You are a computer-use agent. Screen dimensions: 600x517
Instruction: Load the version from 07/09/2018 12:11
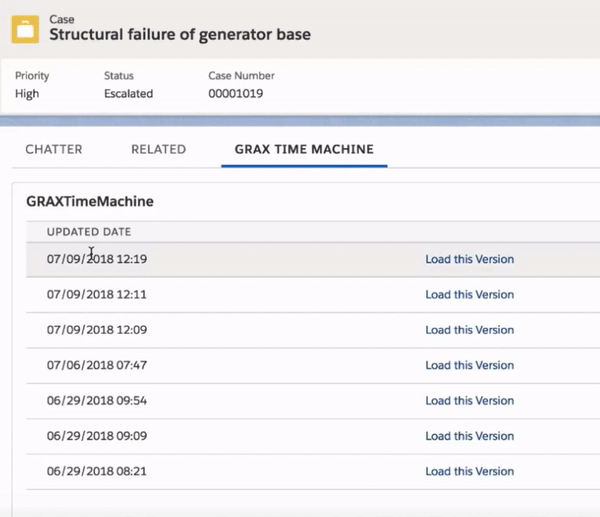pyautogui.click(x=470, y=295)
